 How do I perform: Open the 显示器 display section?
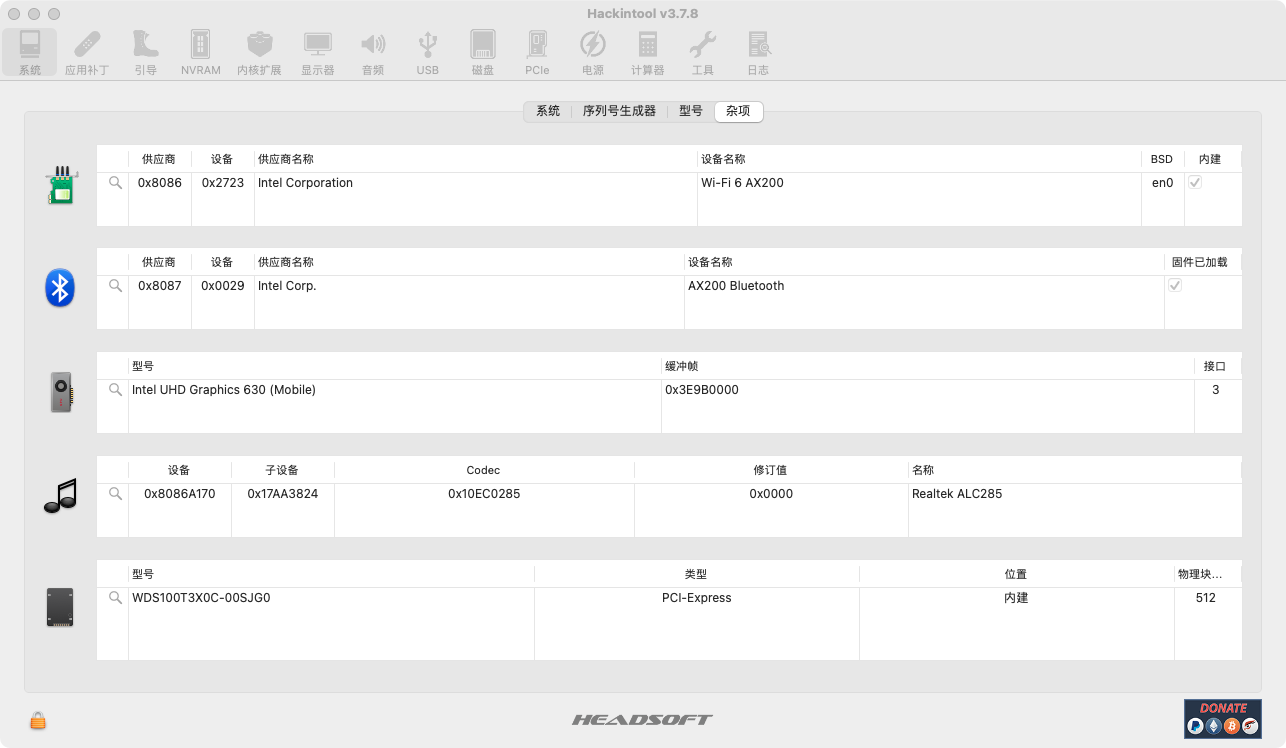[x=318, y=52]
